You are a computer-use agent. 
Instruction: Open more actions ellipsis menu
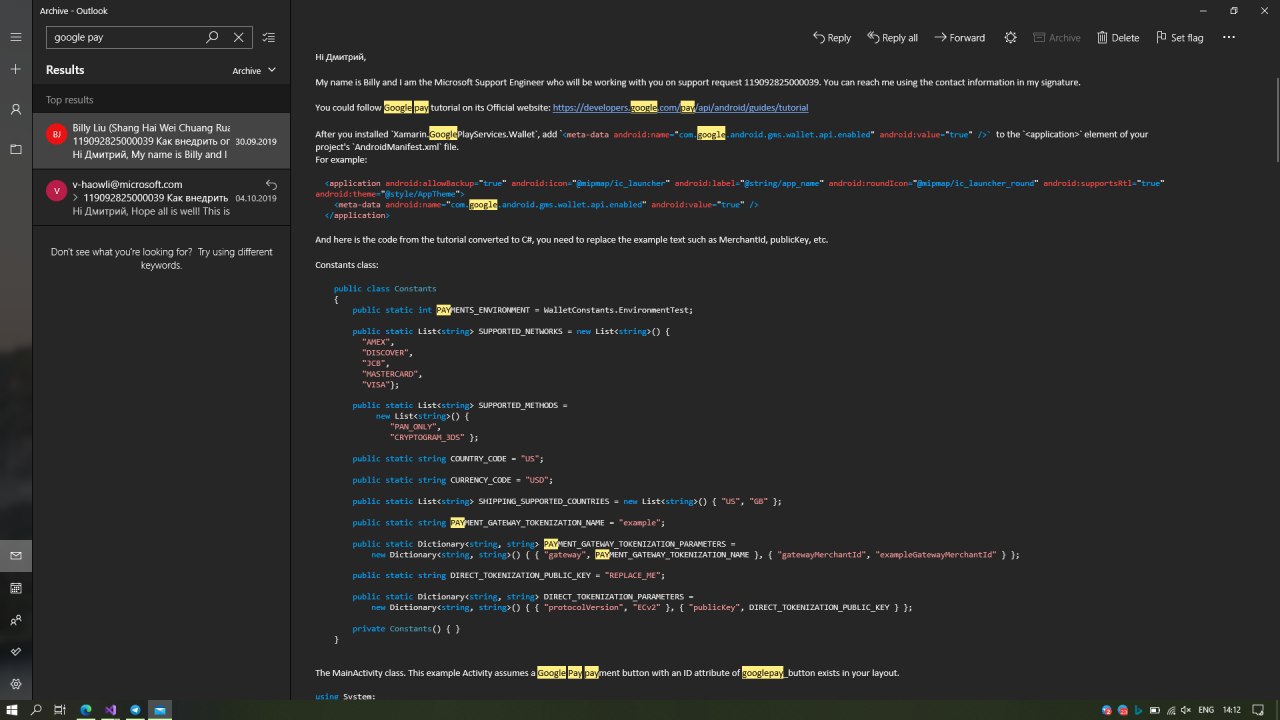(1229, 37)
